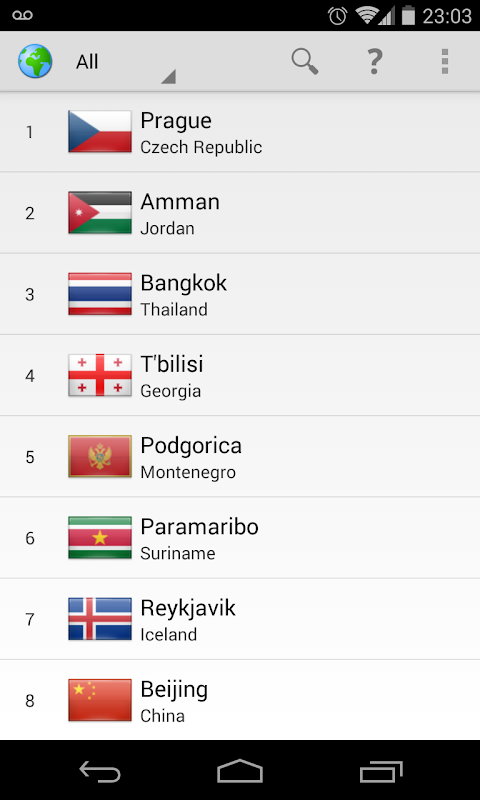The width and height of the screenshot is (480, 800).
Task: Tap the Android back navigation button
Action: tap(100, 770)
